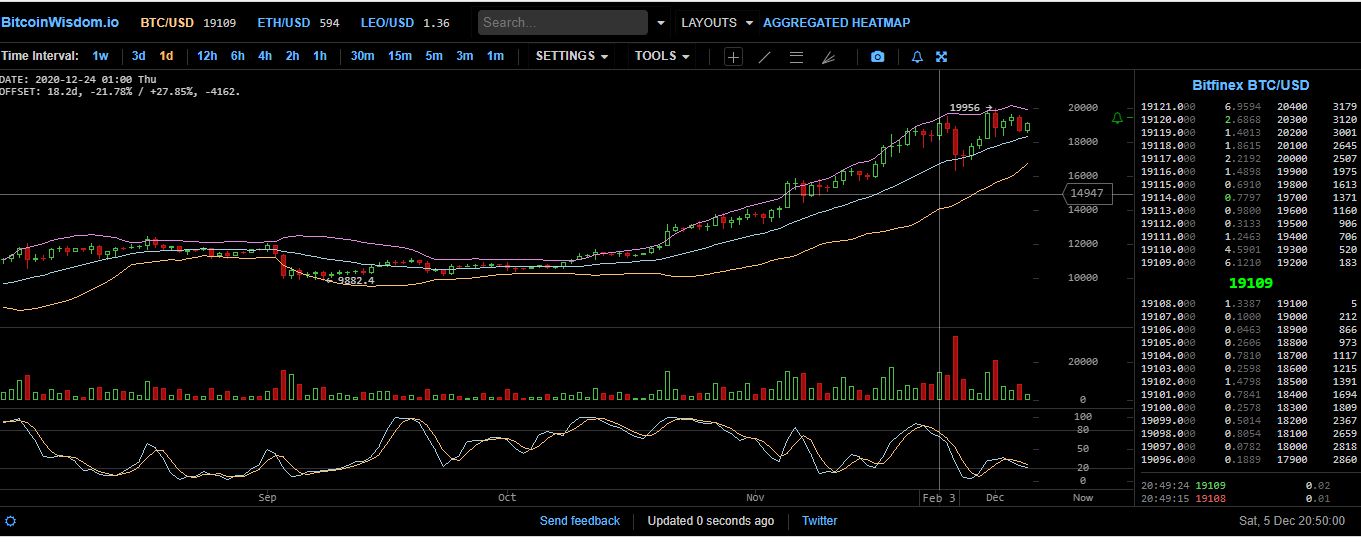
Task: Click the Send feedback link
Action: [580, 521]
